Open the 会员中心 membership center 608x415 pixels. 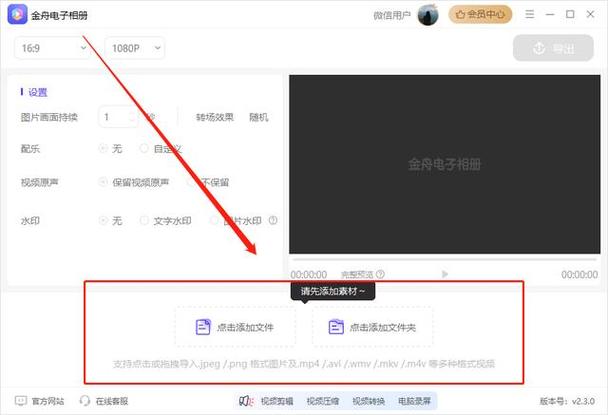pyautogui.click(x=480, y=15)
